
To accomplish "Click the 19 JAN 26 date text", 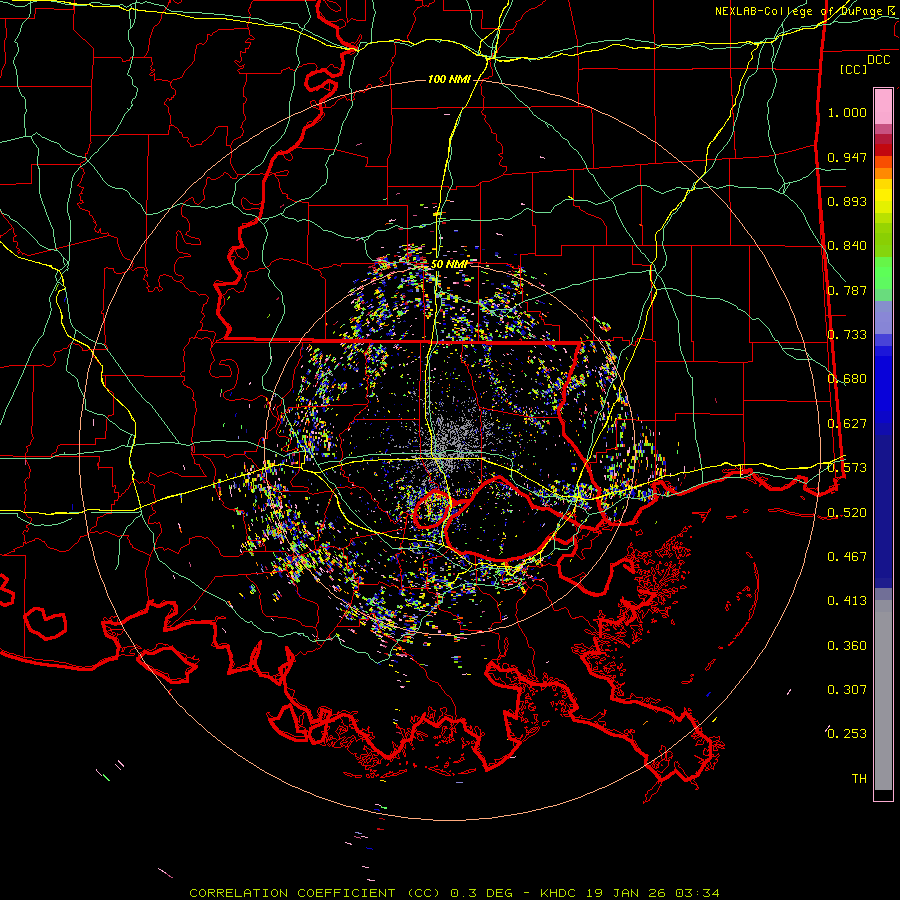I will [x=626, y=893].
